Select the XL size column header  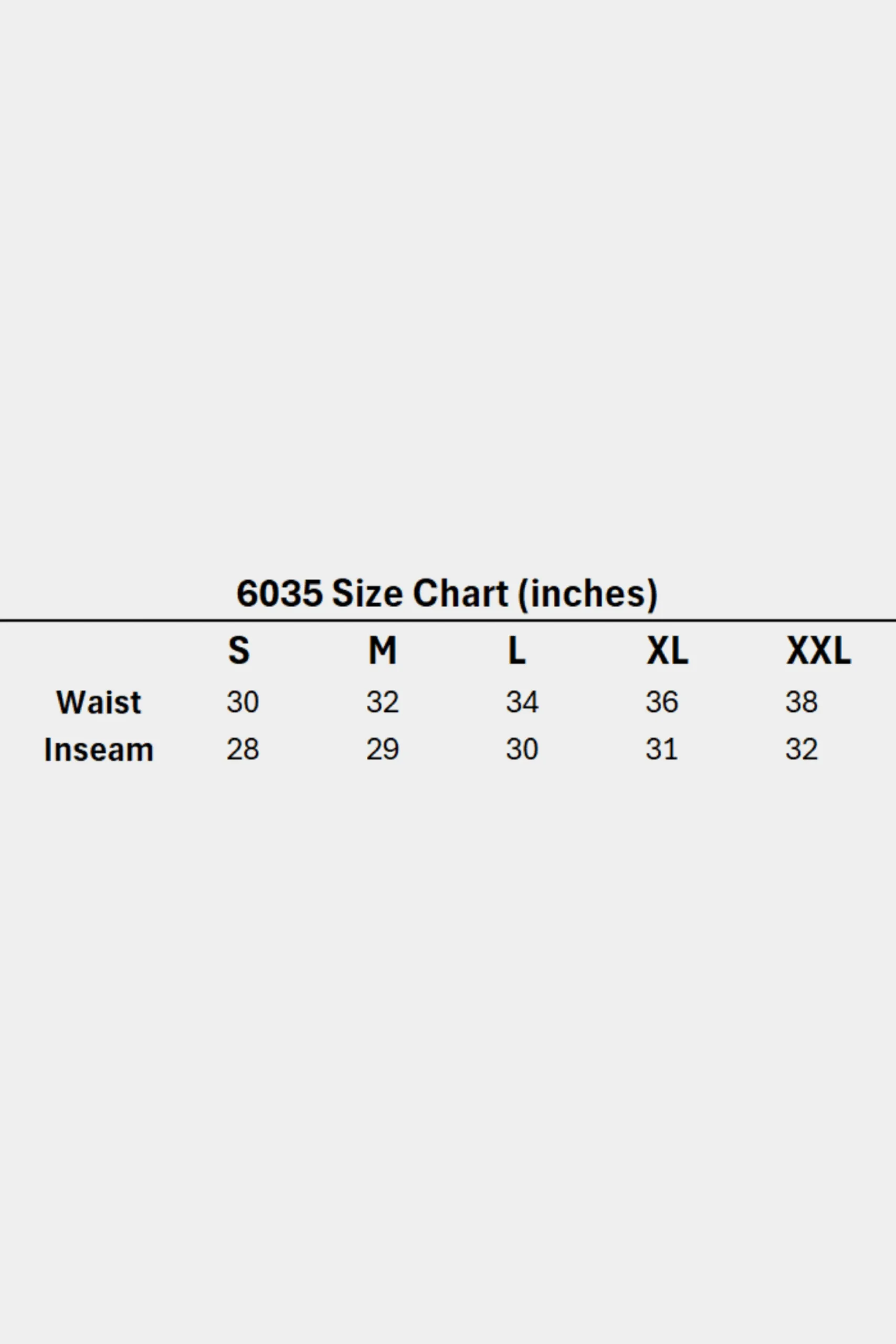tap(668, 650)
